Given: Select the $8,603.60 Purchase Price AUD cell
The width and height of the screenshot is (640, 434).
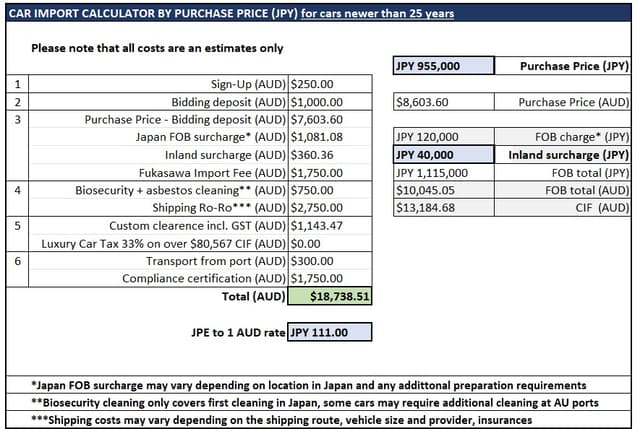Looking at the screenshot, I should [x=444, y=102].
